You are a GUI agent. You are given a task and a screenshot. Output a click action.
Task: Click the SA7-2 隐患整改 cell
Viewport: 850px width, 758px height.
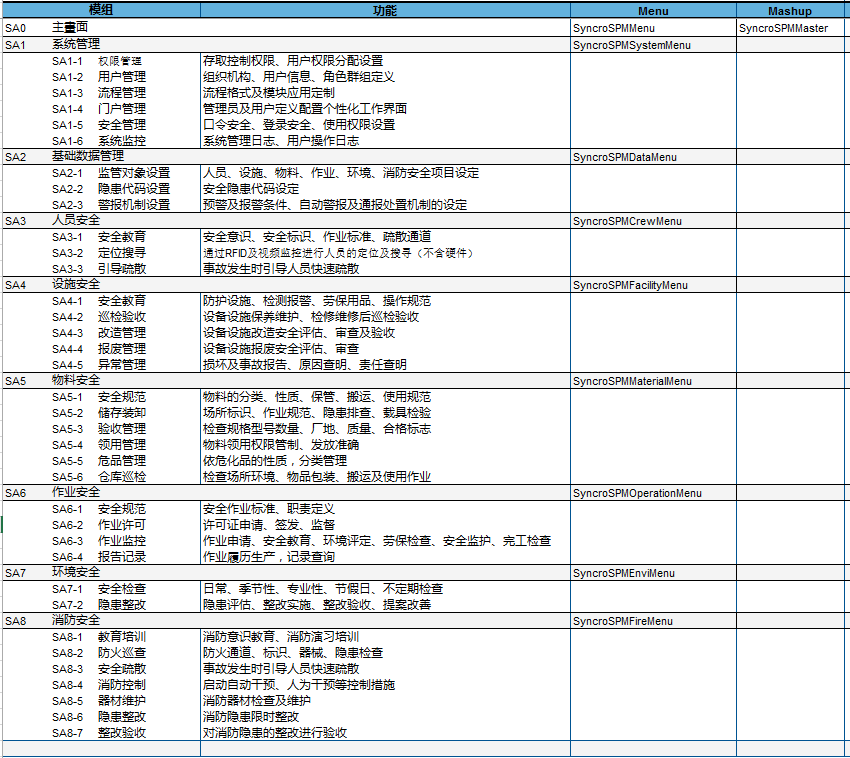101,605
